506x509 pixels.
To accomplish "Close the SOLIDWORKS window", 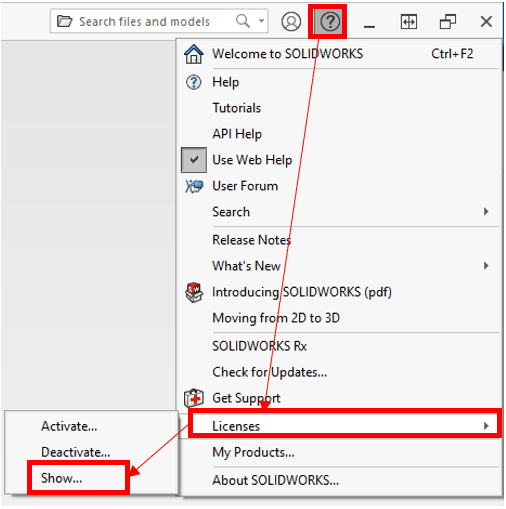I will tap(486, 22).
